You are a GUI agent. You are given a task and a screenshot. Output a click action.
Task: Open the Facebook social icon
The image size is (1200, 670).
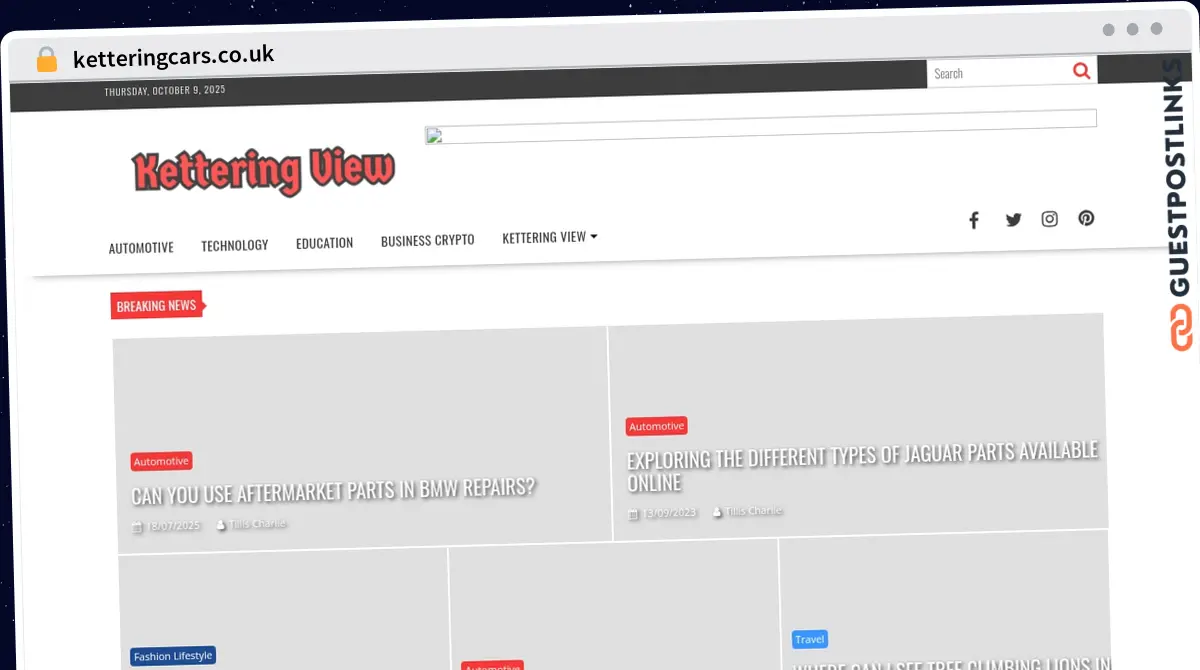(973, 220)
